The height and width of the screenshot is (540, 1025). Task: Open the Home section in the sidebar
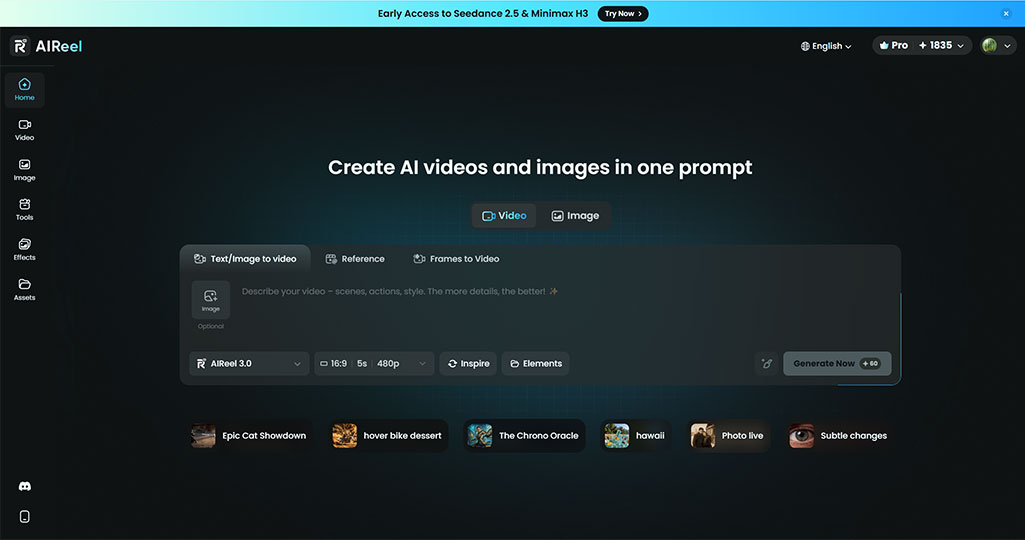point(24,90)
